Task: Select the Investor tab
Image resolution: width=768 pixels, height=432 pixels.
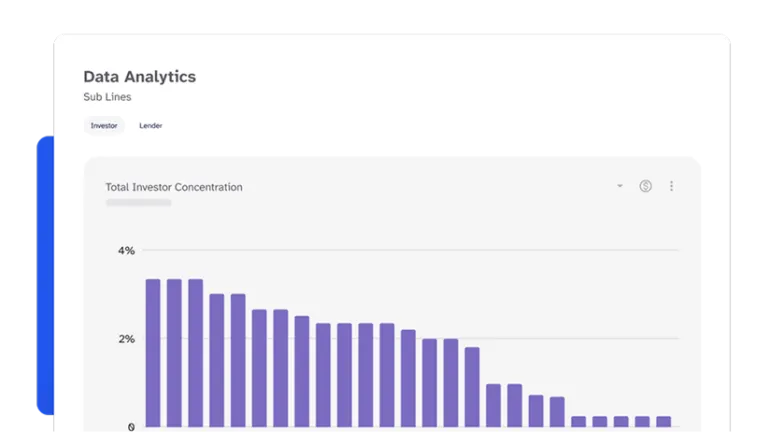Action: (104, 126)
